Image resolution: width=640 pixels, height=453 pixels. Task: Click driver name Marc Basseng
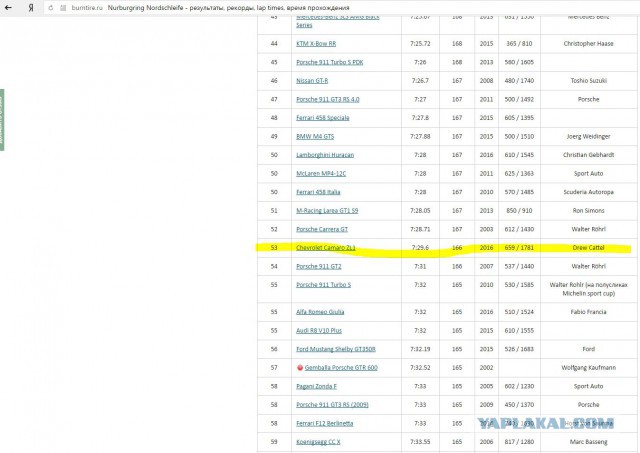click(588, 442)
